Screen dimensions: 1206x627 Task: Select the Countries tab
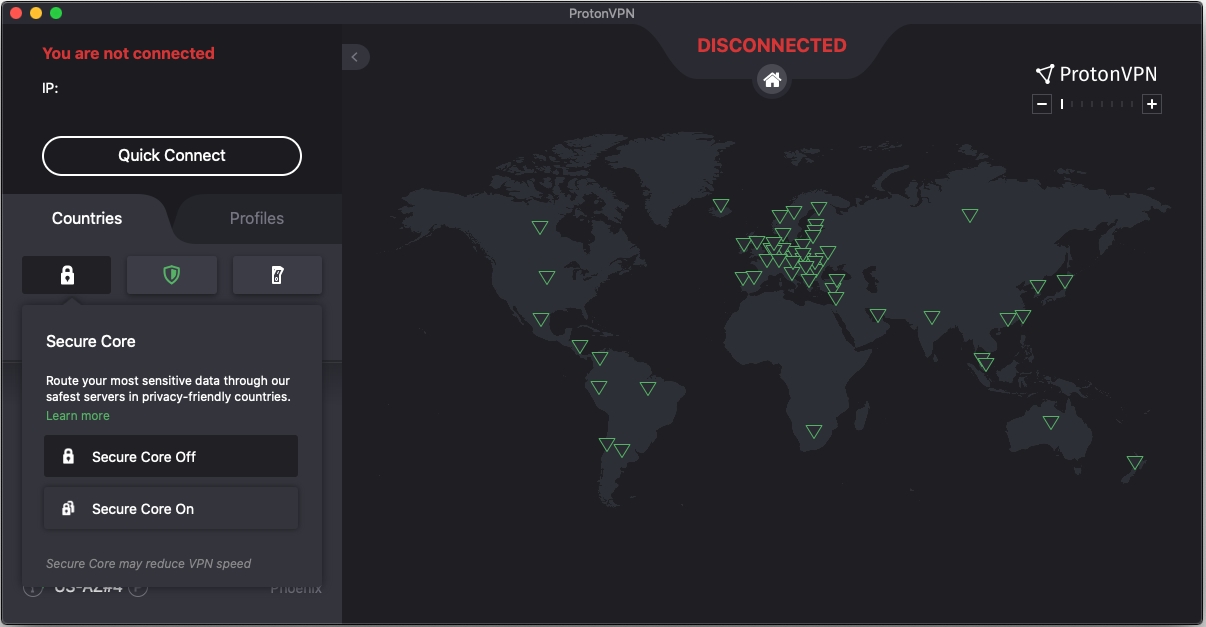coord(87,218)
